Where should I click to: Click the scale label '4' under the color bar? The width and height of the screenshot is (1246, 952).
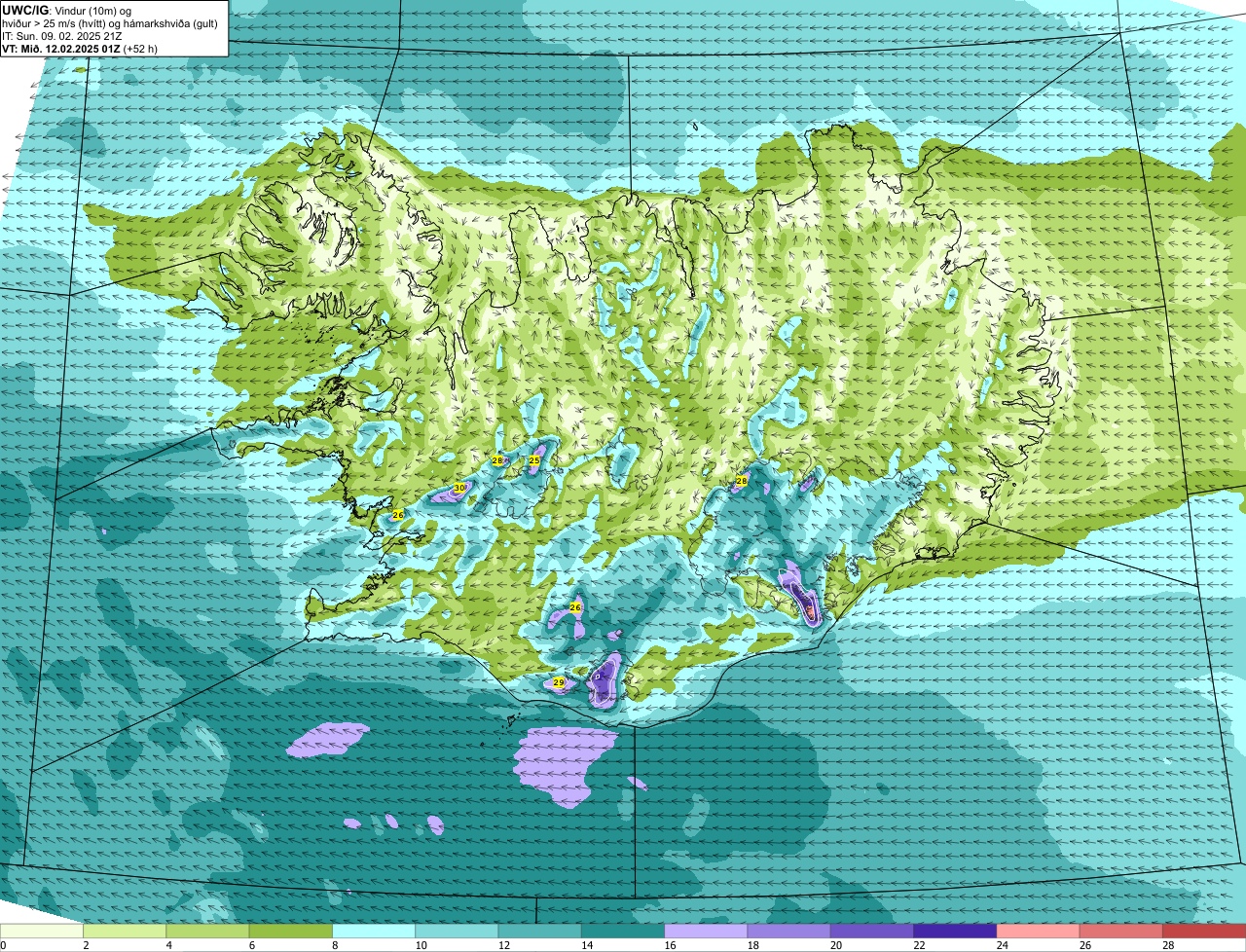[168, 945]
